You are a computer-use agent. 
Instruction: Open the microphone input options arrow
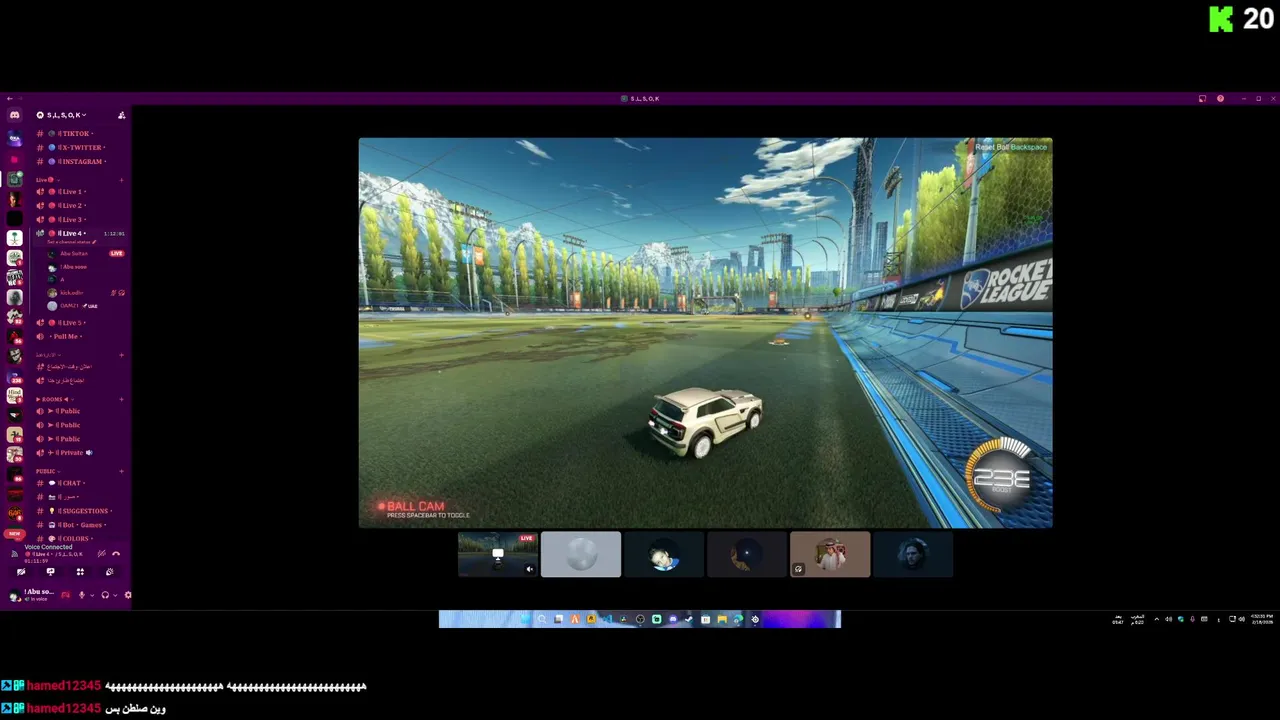[x=91, y=595]
